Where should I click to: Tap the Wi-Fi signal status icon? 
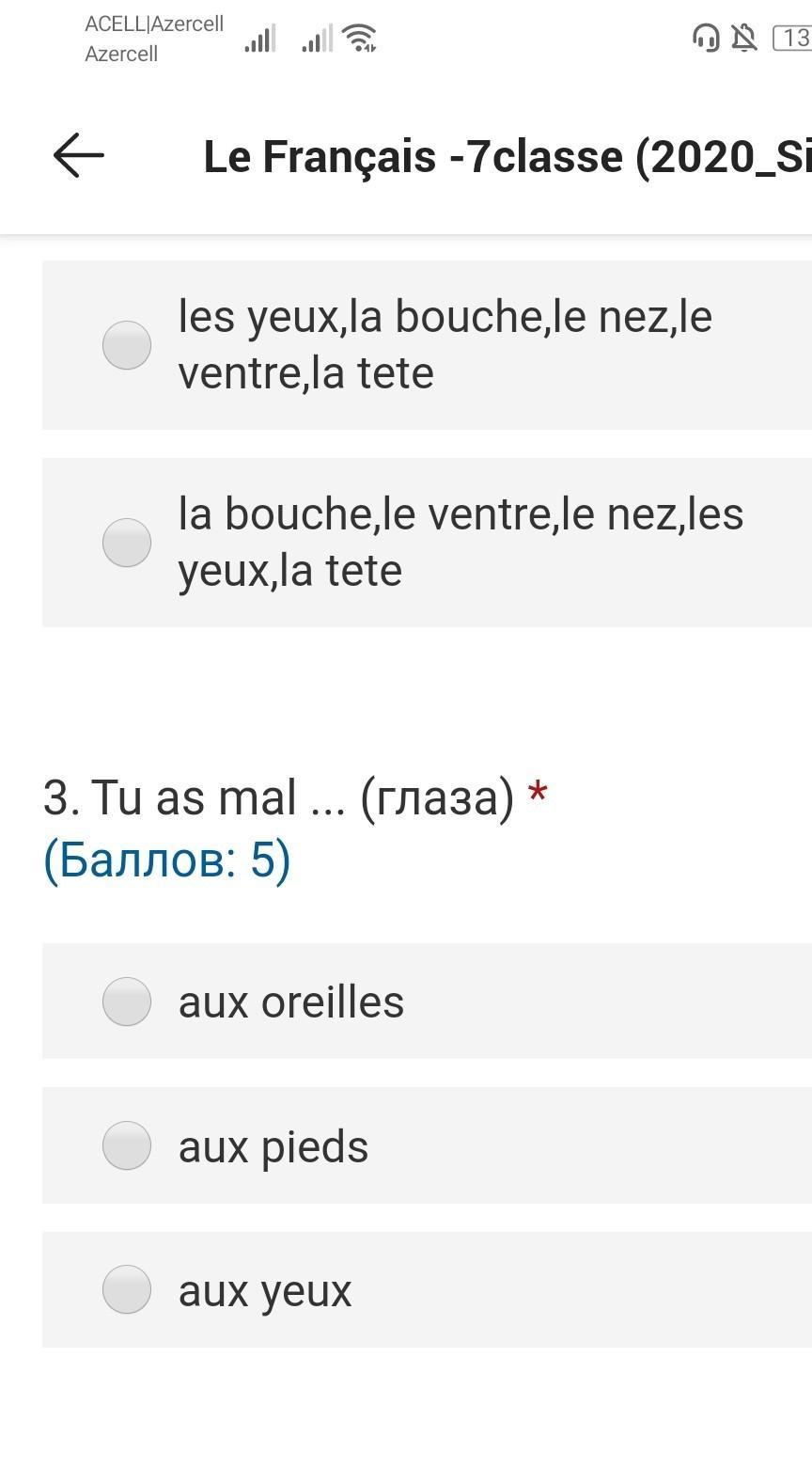[x=360, y=39]
